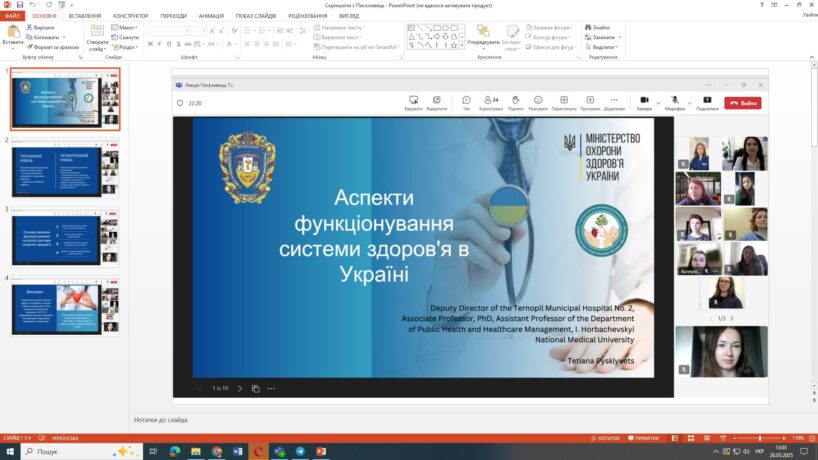Screen dimensions: 818x460
Task: Click the Paste (Вставити) clipboard icon
Action: point(12,33)
